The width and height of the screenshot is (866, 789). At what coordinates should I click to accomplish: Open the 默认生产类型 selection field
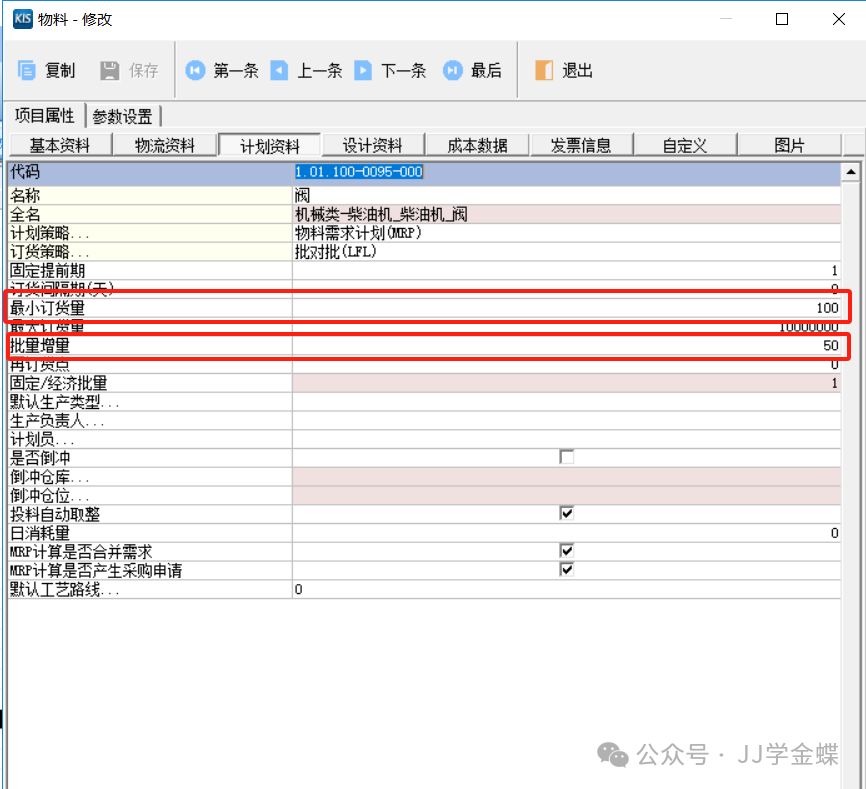(x=565, y=402)
